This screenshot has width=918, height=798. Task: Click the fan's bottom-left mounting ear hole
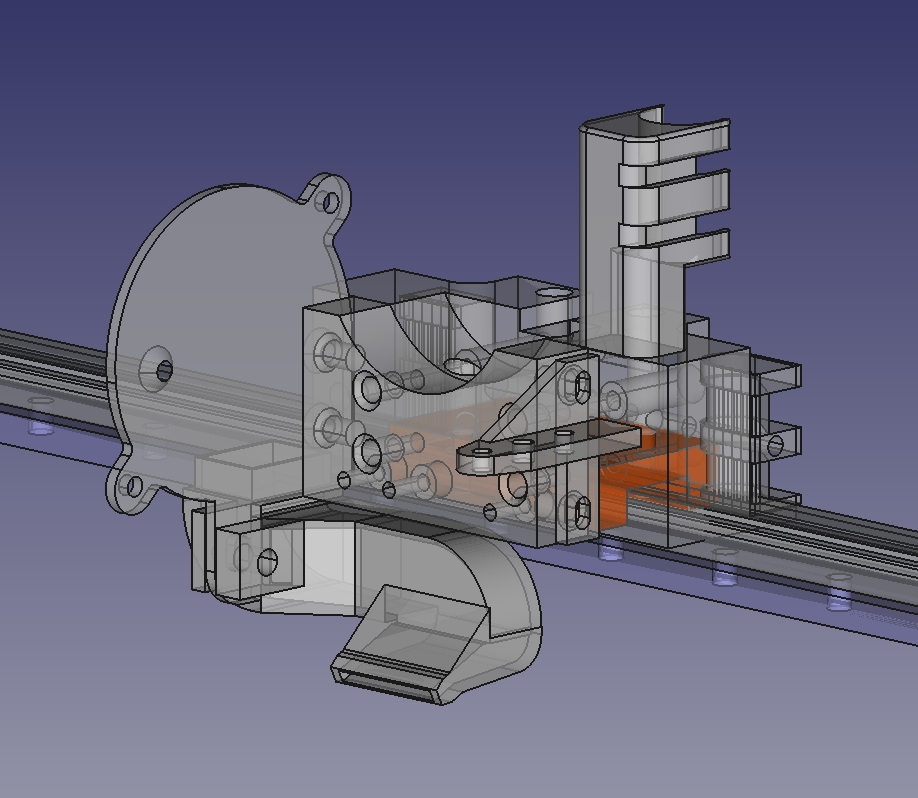130,487
